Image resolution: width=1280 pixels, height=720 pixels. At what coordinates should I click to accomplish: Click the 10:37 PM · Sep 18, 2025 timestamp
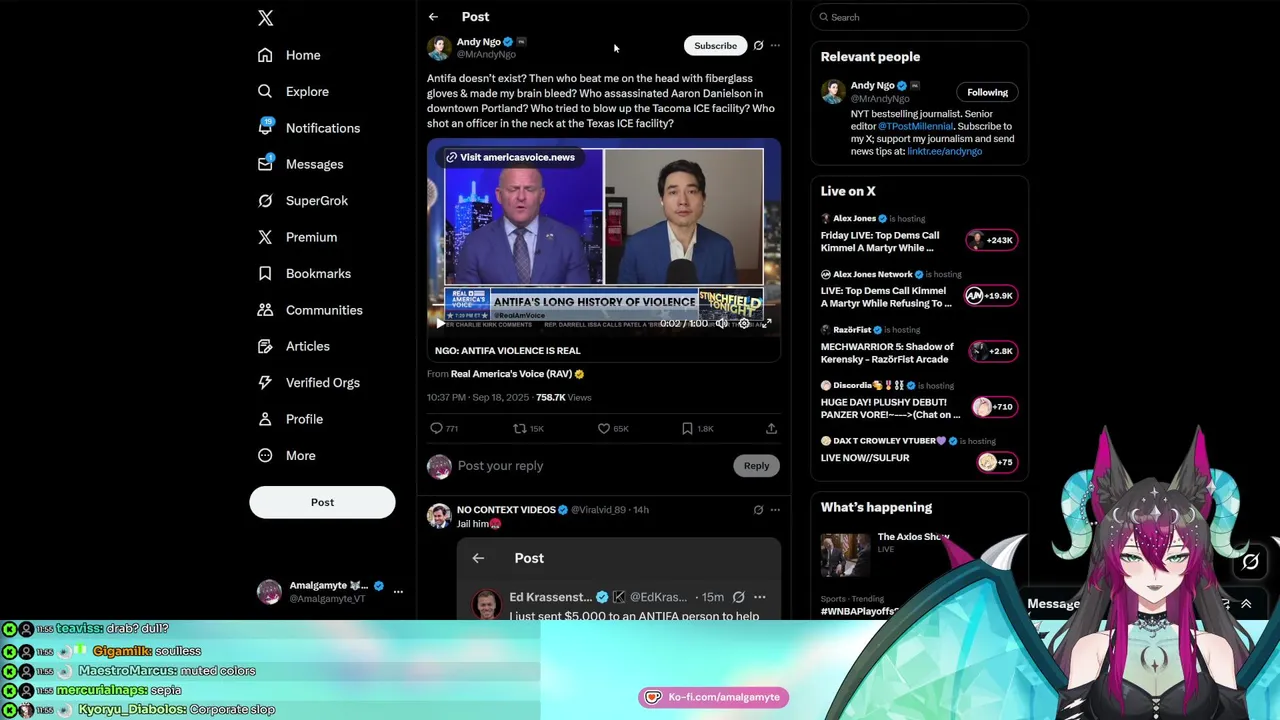(478, 397)
